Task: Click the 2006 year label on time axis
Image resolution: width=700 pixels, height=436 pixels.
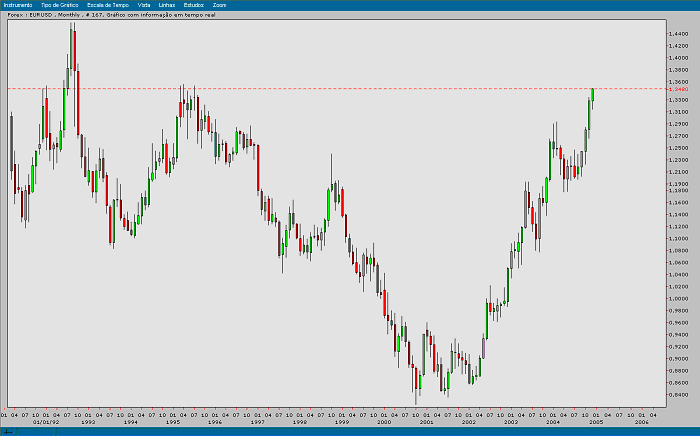Action: pos(642,422)
